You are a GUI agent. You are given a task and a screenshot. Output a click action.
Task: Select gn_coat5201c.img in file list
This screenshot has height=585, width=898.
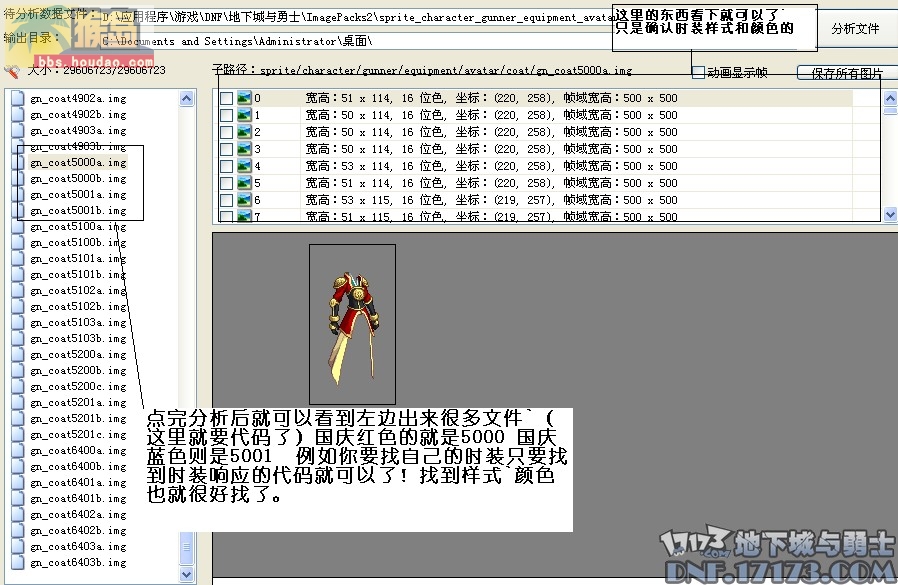tap(78, 435)
